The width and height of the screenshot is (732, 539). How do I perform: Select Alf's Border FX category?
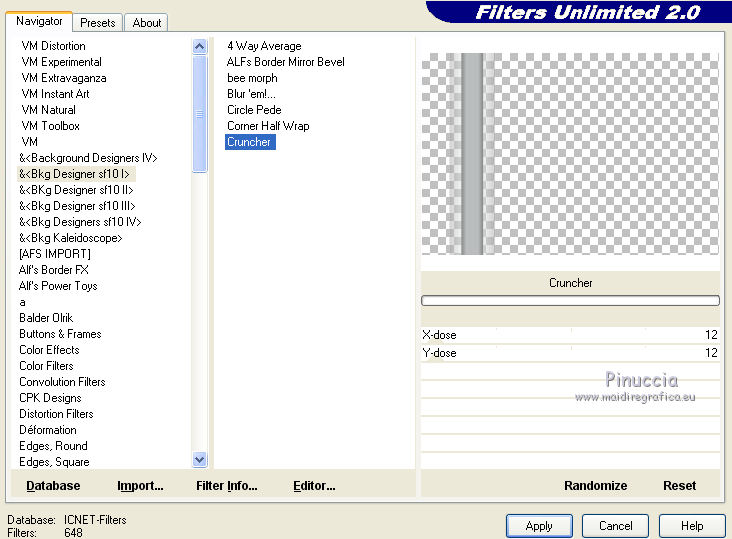[x=53, y=270]
